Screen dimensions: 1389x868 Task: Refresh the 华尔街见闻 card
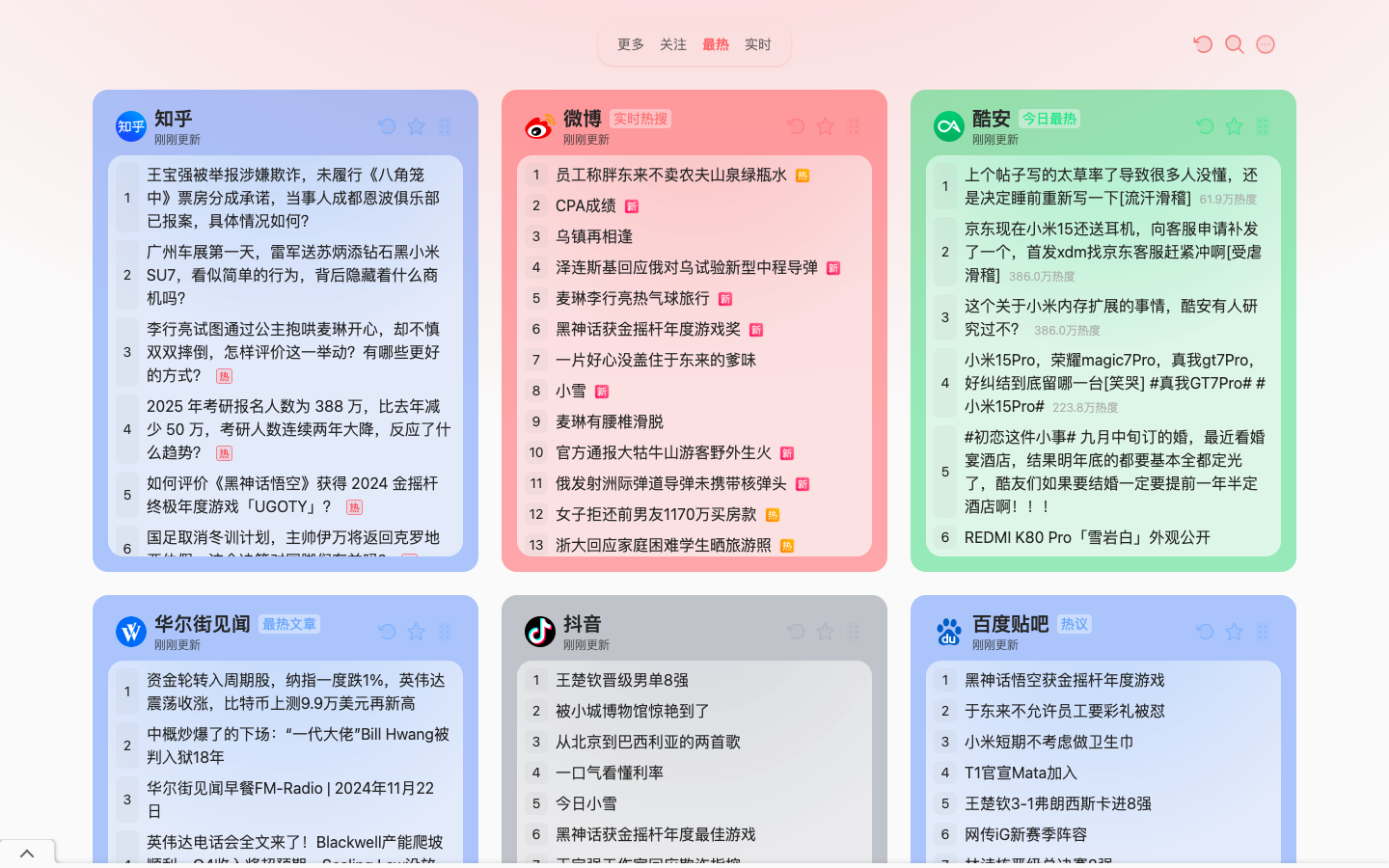[387, 632]
